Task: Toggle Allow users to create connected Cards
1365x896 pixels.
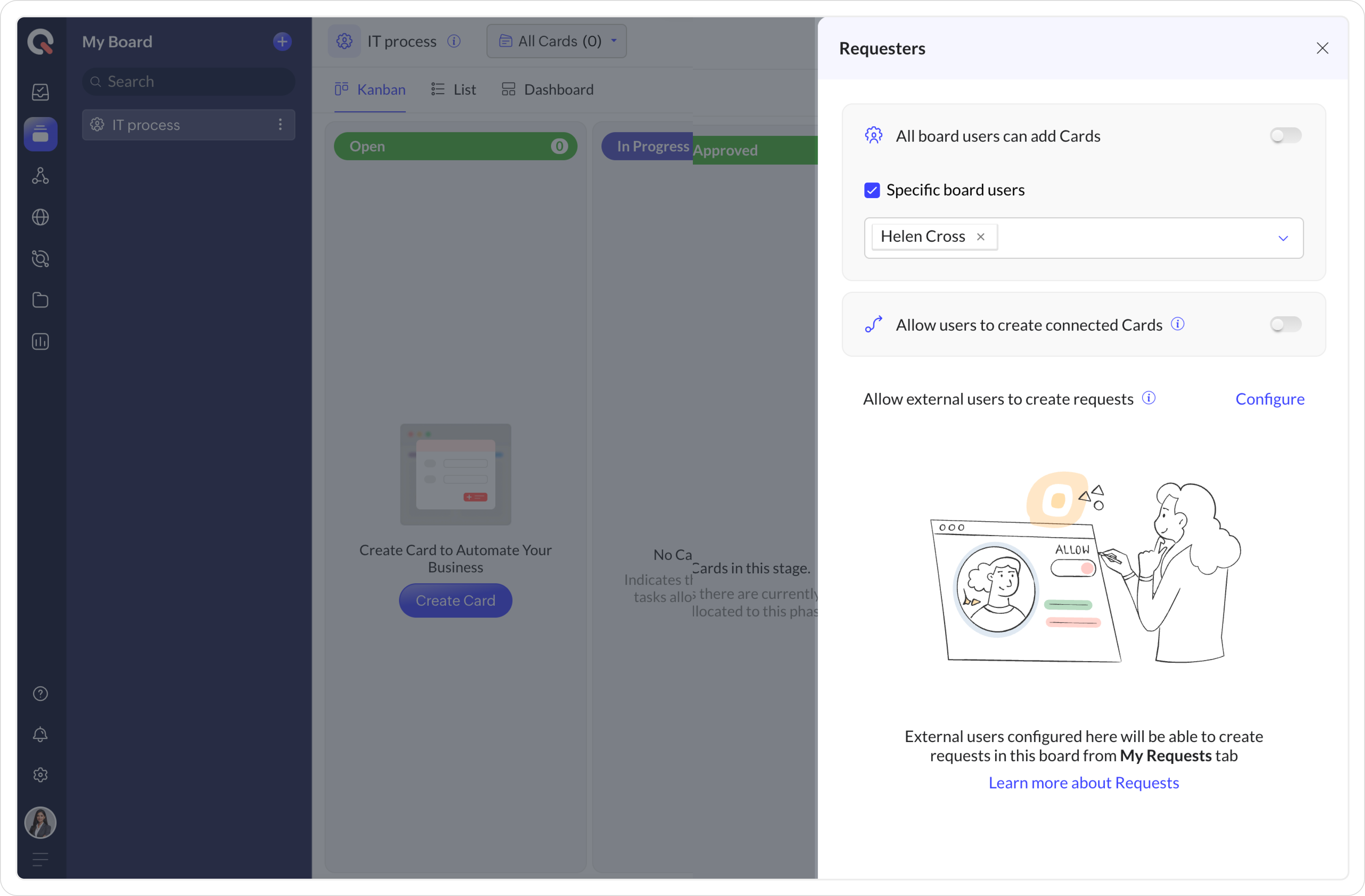Action: [x=1285, y=324]
